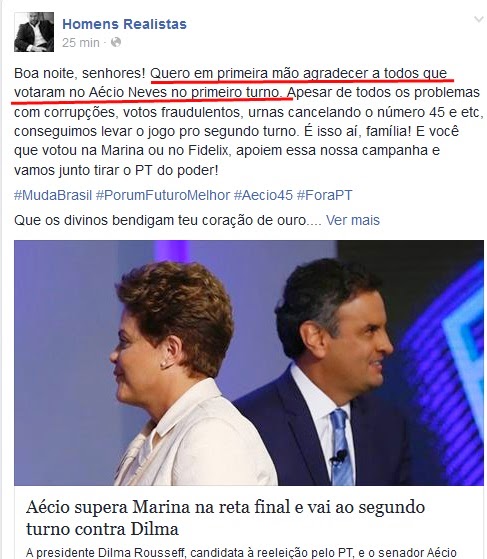The width and height of the screenshot is (487, 559).
Task: Click the article description snippet about Dilma Rousseff
Action: tap(241, 553)
